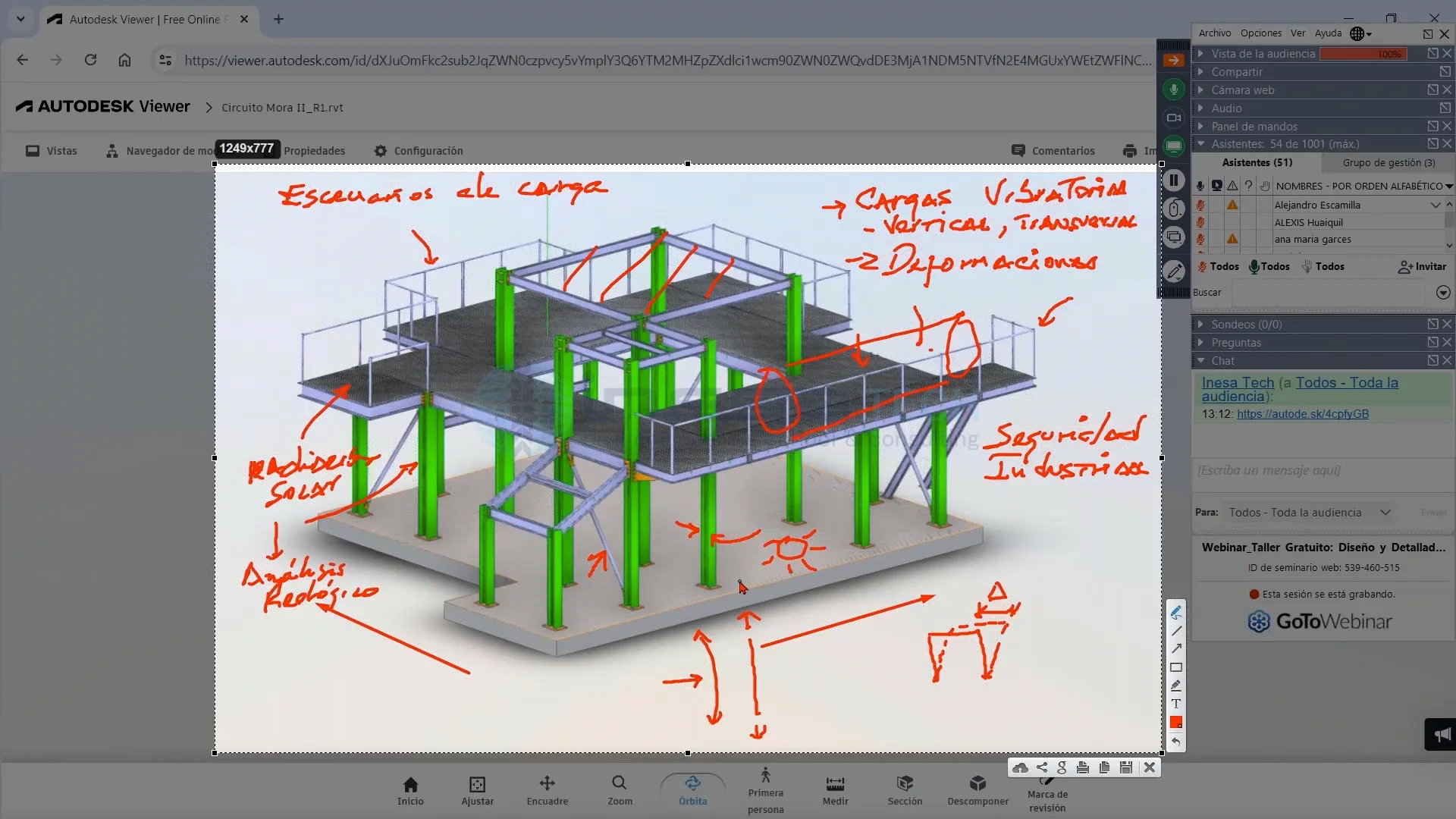Toggle the GoToWebinar webcam button
This screenshot has width=1456, height=819.
point(1173,118)
